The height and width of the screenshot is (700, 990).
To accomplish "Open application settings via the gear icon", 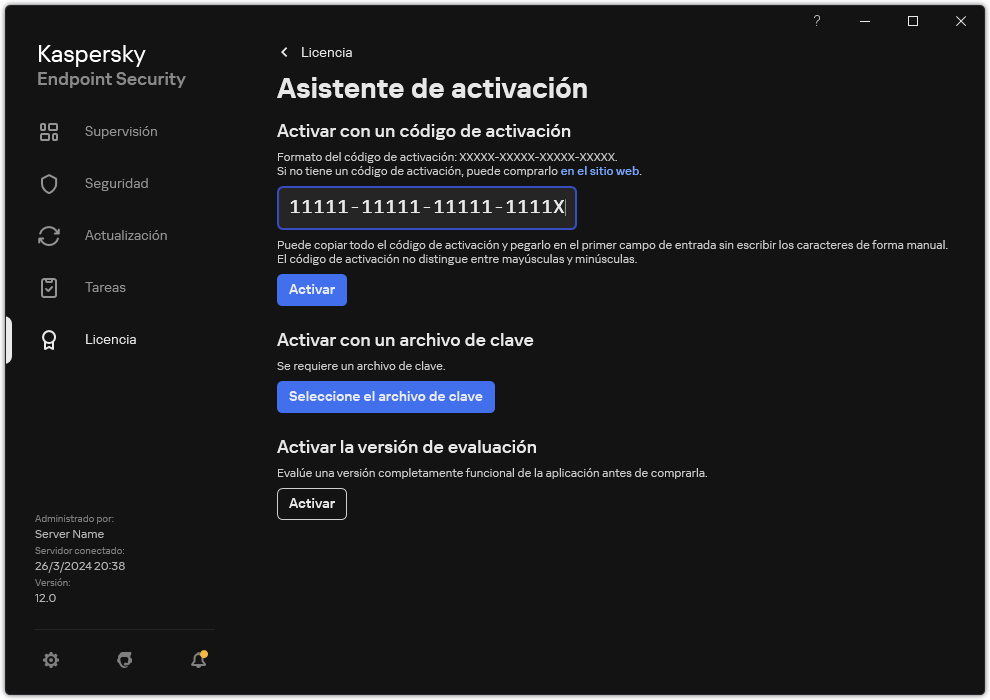I will (50, 660).
